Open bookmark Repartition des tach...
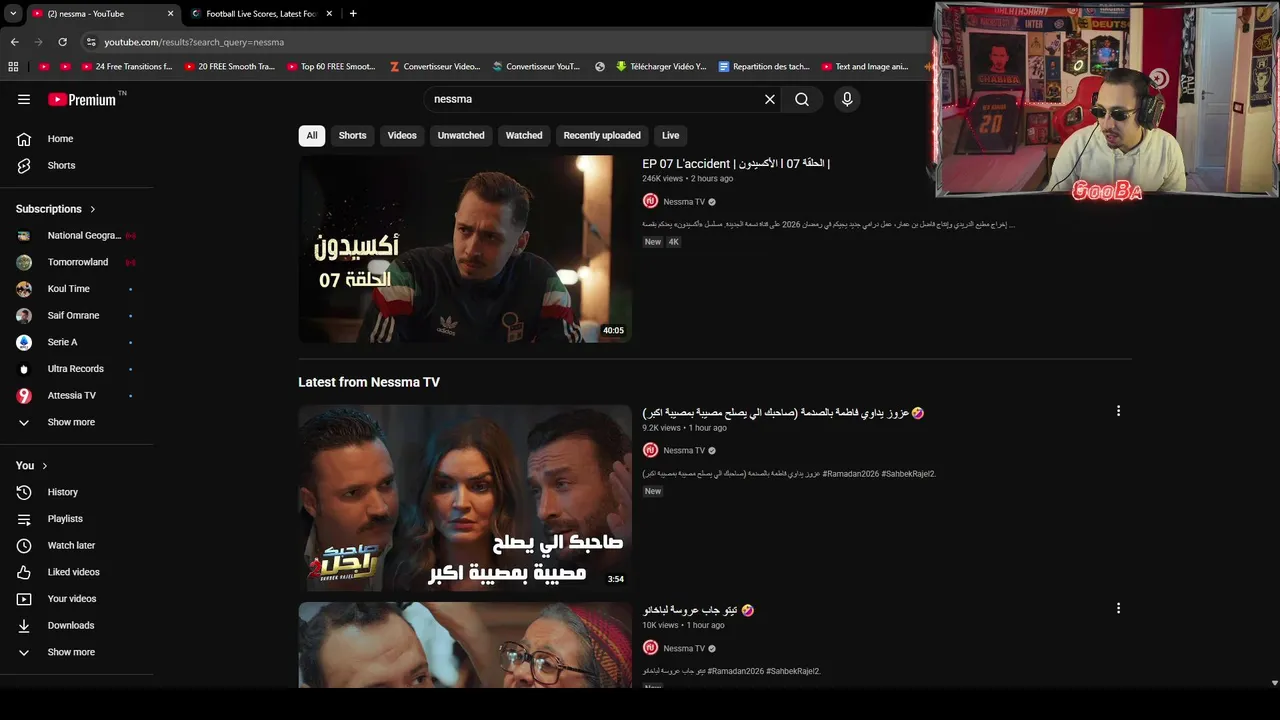This screenshot has width=1280, height=720. tap(764, 67)
